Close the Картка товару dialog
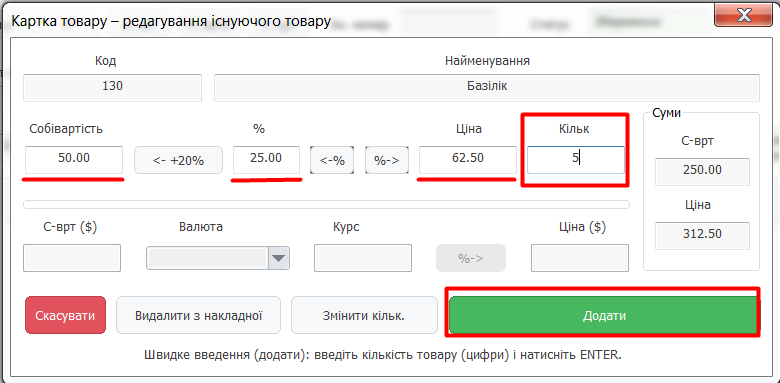780x383 pixels. click(744, 16)
